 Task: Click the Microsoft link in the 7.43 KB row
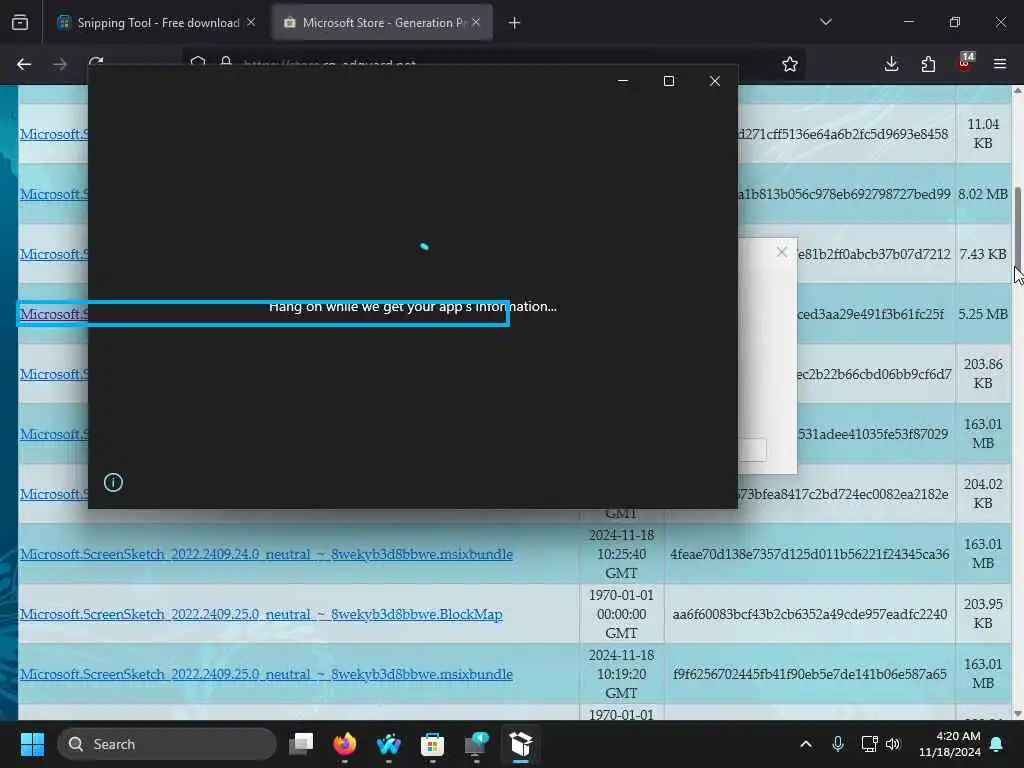coord(54,254)
